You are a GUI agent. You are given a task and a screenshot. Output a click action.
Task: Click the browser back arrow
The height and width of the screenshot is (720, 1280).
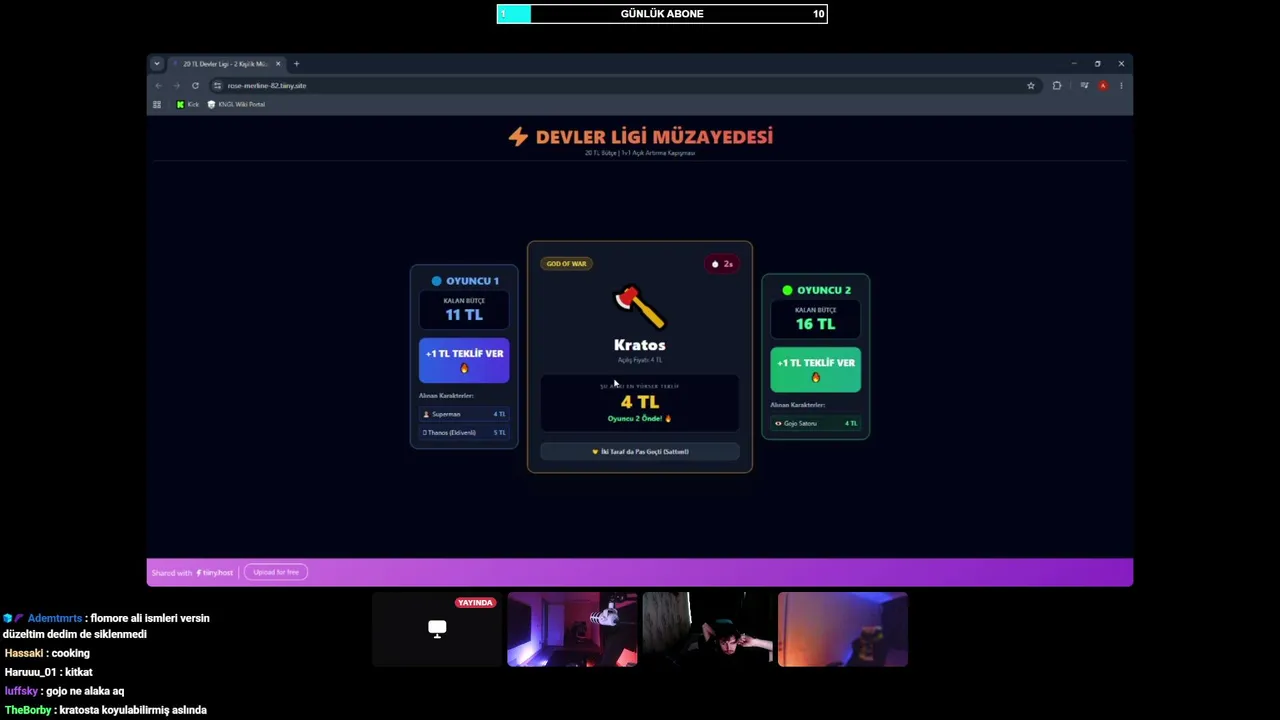(x=158, y=86)
